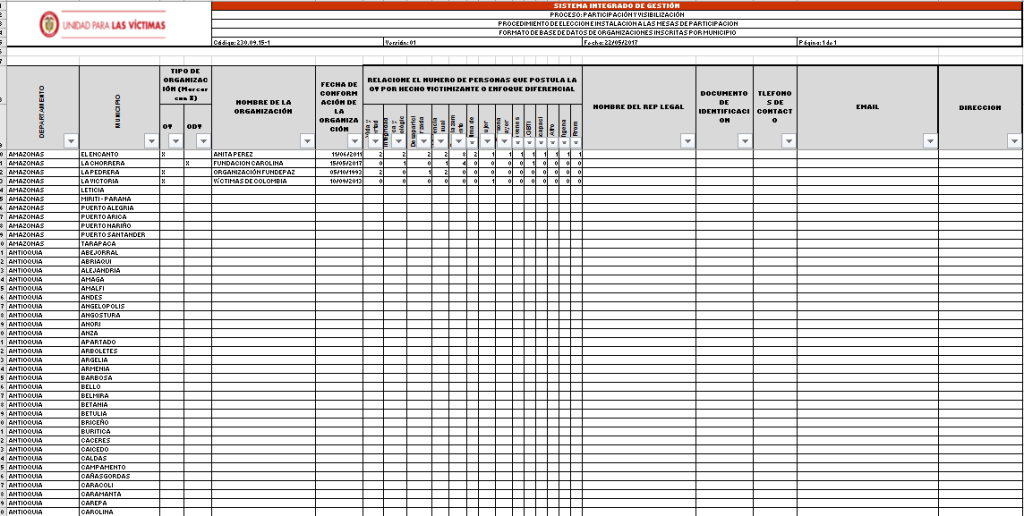The image size is (1024, 516).
Task: Select the MIRITI - PARANA cell
Action: (120, 199)
